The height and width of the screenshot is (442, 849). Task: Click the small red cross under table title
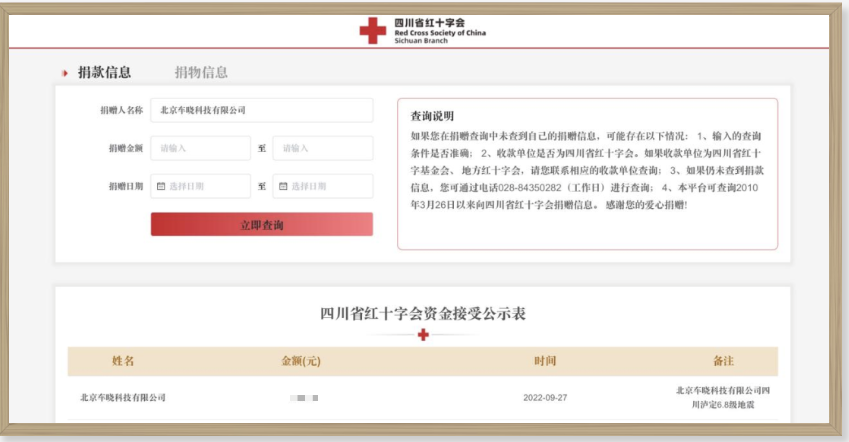click(x=422, y=335)
